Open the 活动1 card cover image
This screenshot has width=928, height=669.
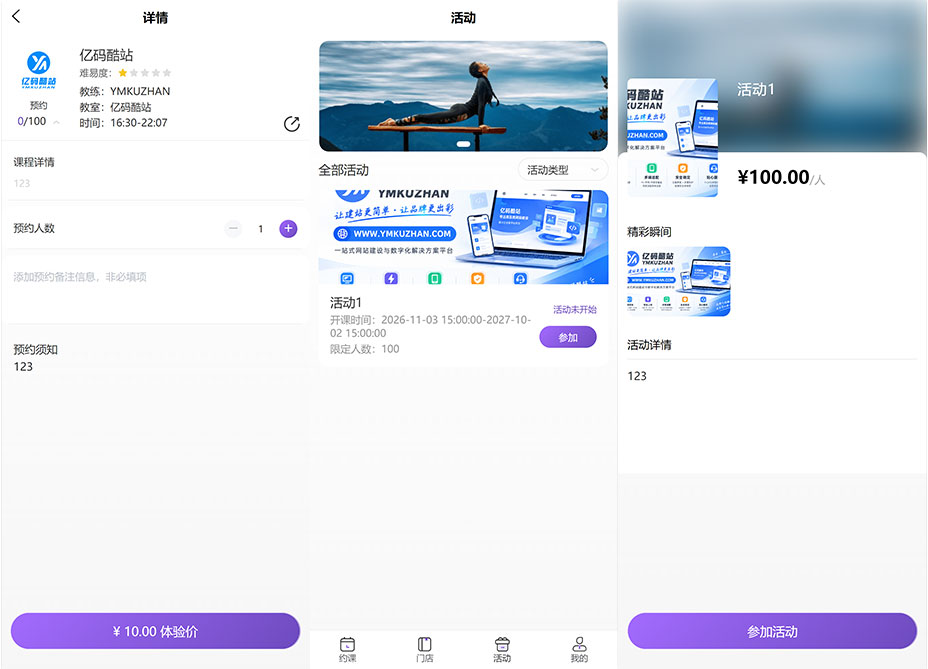click(463, 237)
